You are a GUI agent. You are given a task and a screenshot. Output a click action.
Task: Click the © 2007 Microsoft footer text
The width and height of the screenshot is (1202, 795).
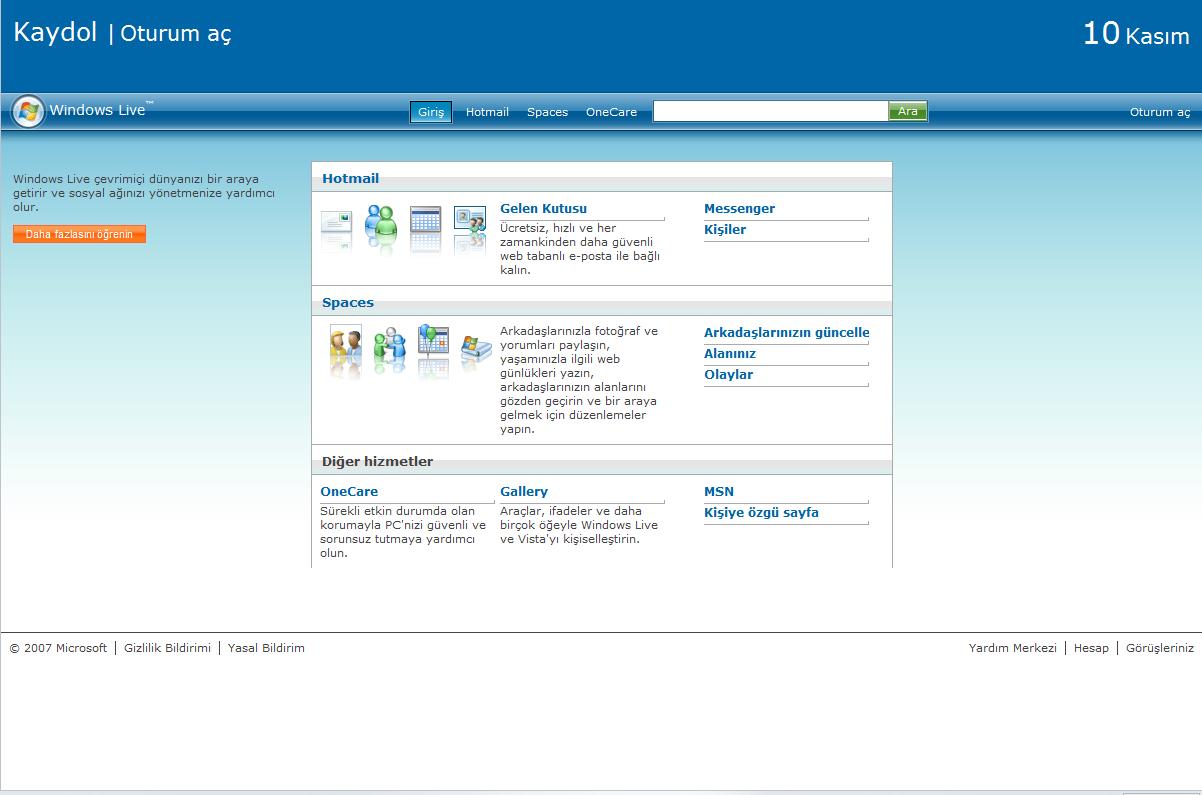click(58, 648)
